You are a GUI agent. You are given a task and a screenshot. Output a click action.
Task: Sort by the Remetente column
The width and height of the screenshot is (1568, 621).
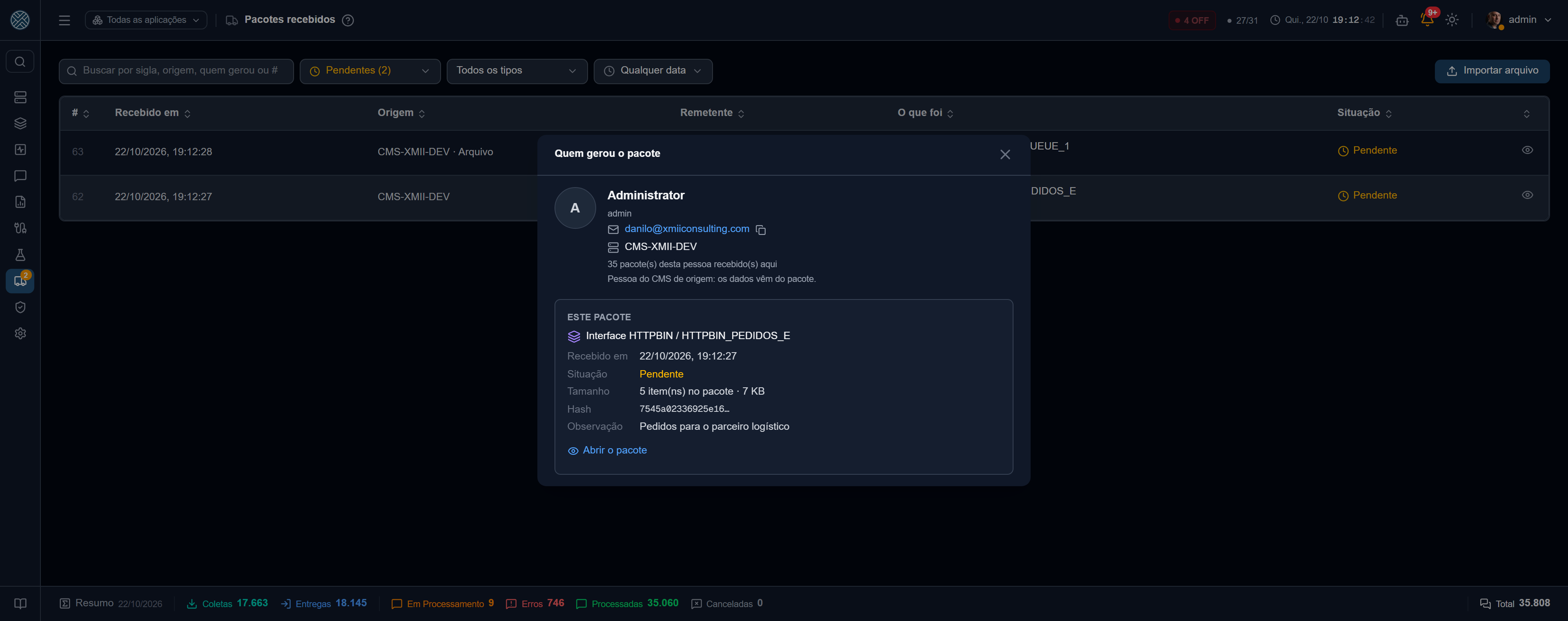(x=712, y=113)
